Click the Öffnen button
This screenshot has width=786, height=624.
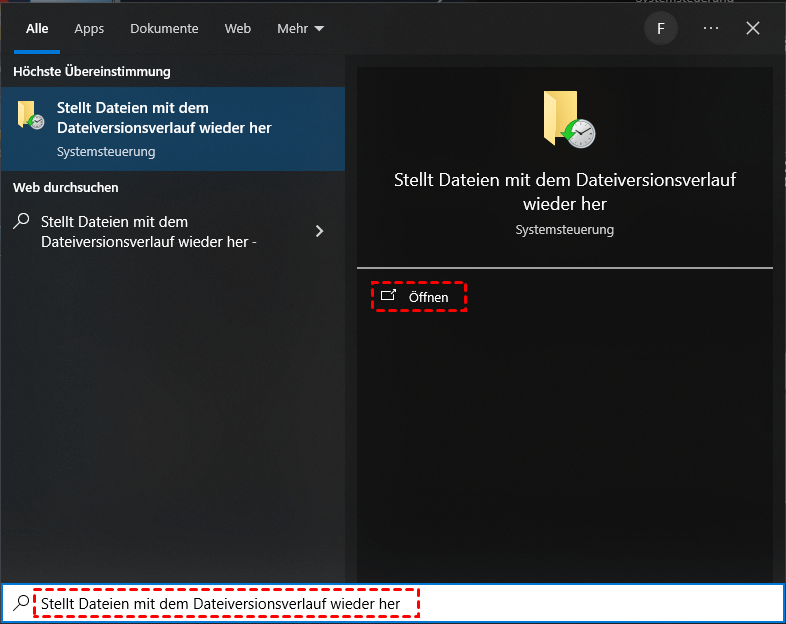[419, 297]
